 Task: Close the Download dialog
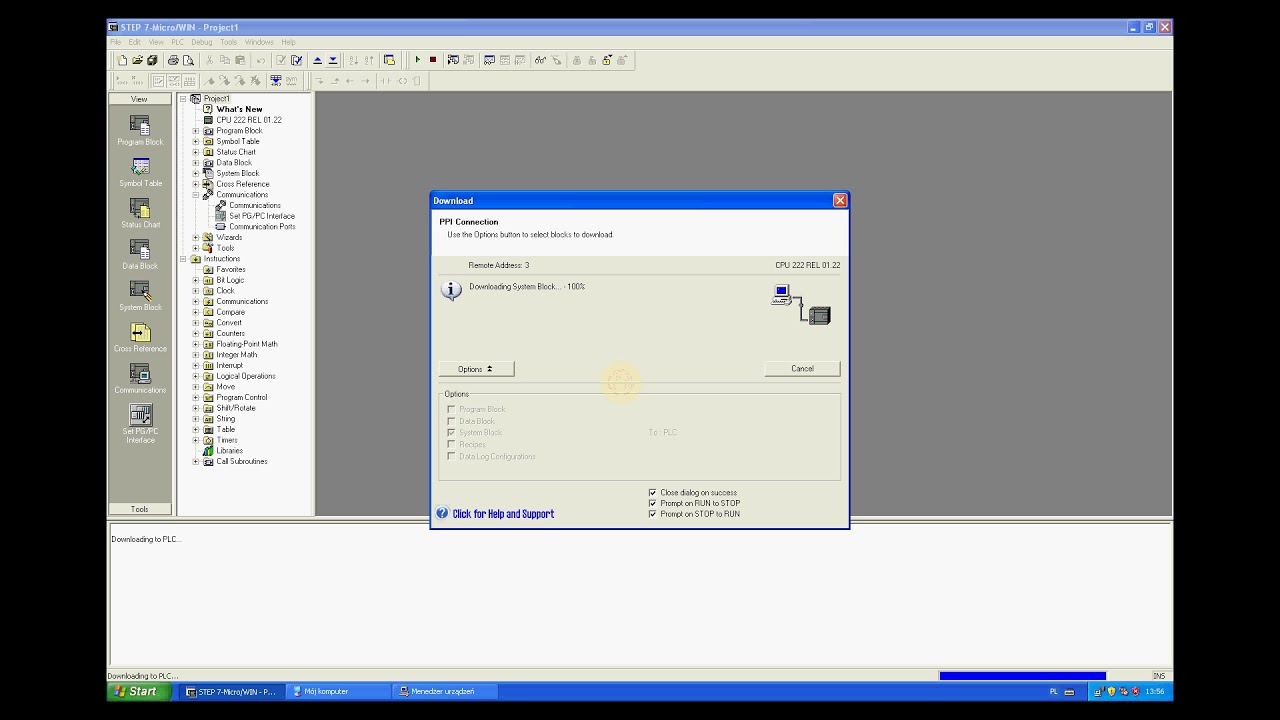(x=840, y=201)
